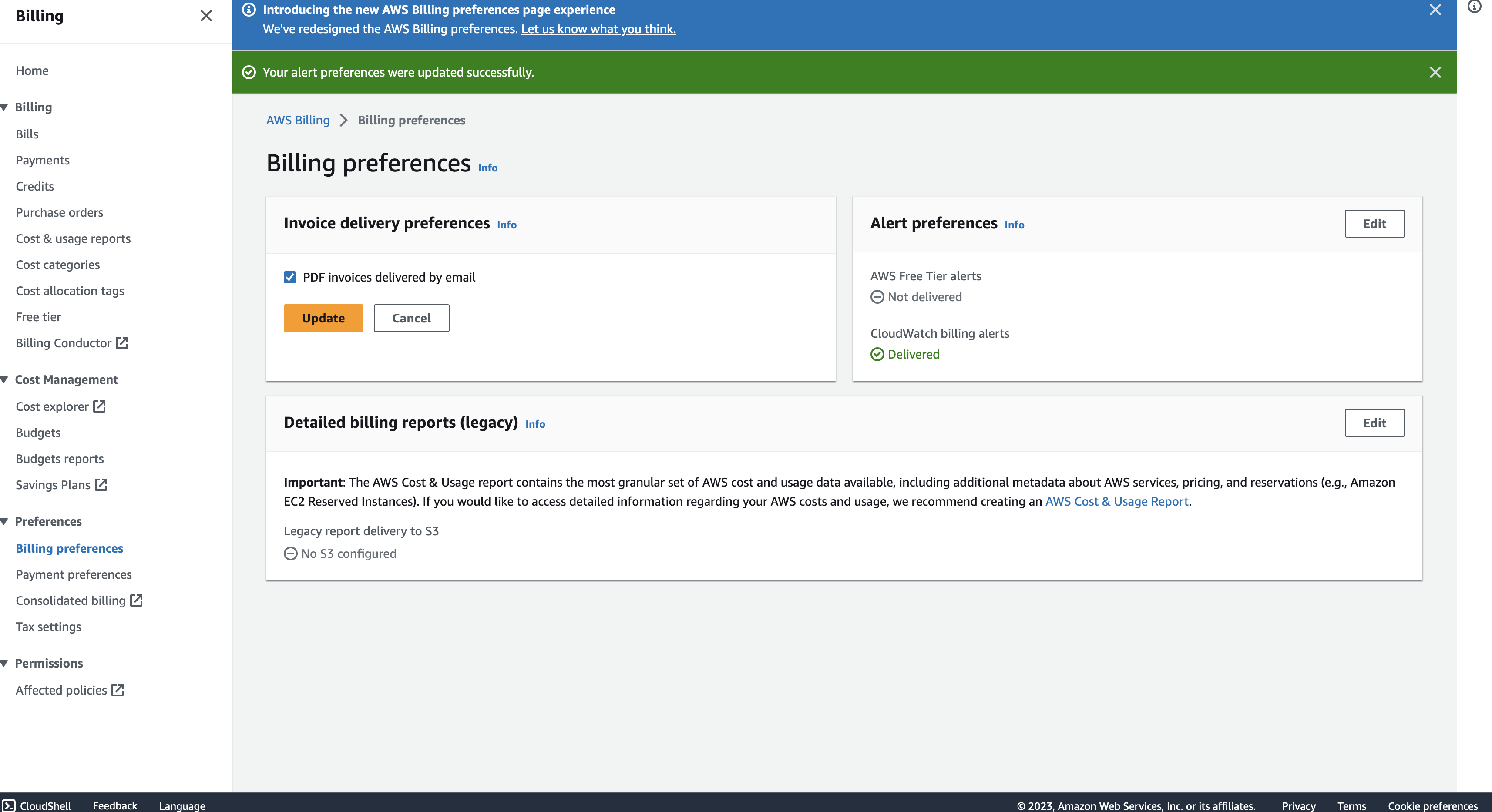Collapse the Permissions sidebar section
This screenshot has height=812, width=1492.
pos(5,663)
